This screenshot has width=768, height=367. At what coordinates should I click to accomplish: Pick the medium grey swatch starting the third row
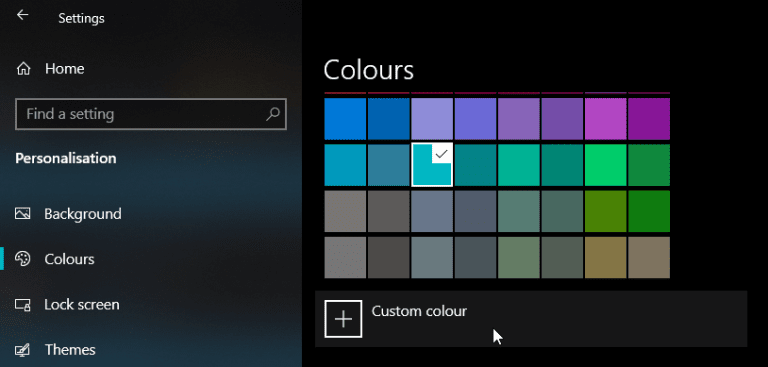345,211
